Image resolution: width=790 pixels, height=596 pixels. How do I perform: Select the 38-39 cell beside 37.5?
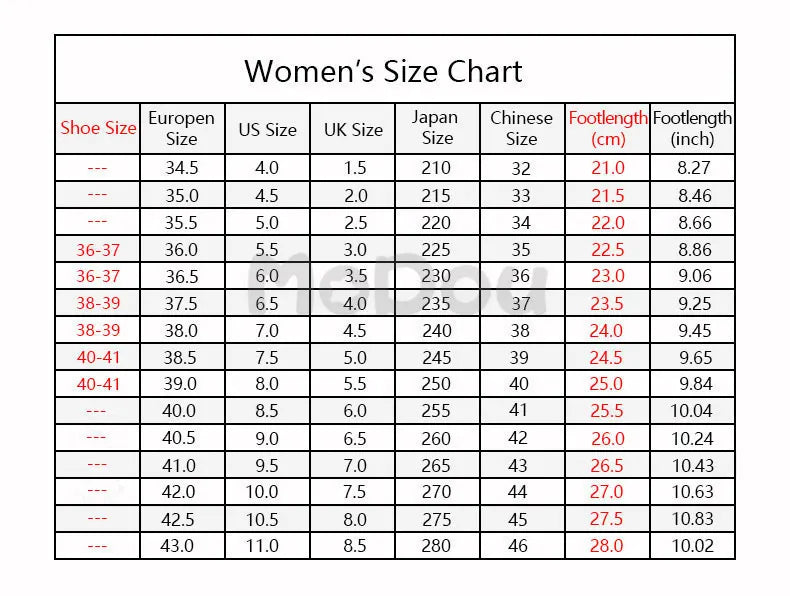tap(98, 303)
